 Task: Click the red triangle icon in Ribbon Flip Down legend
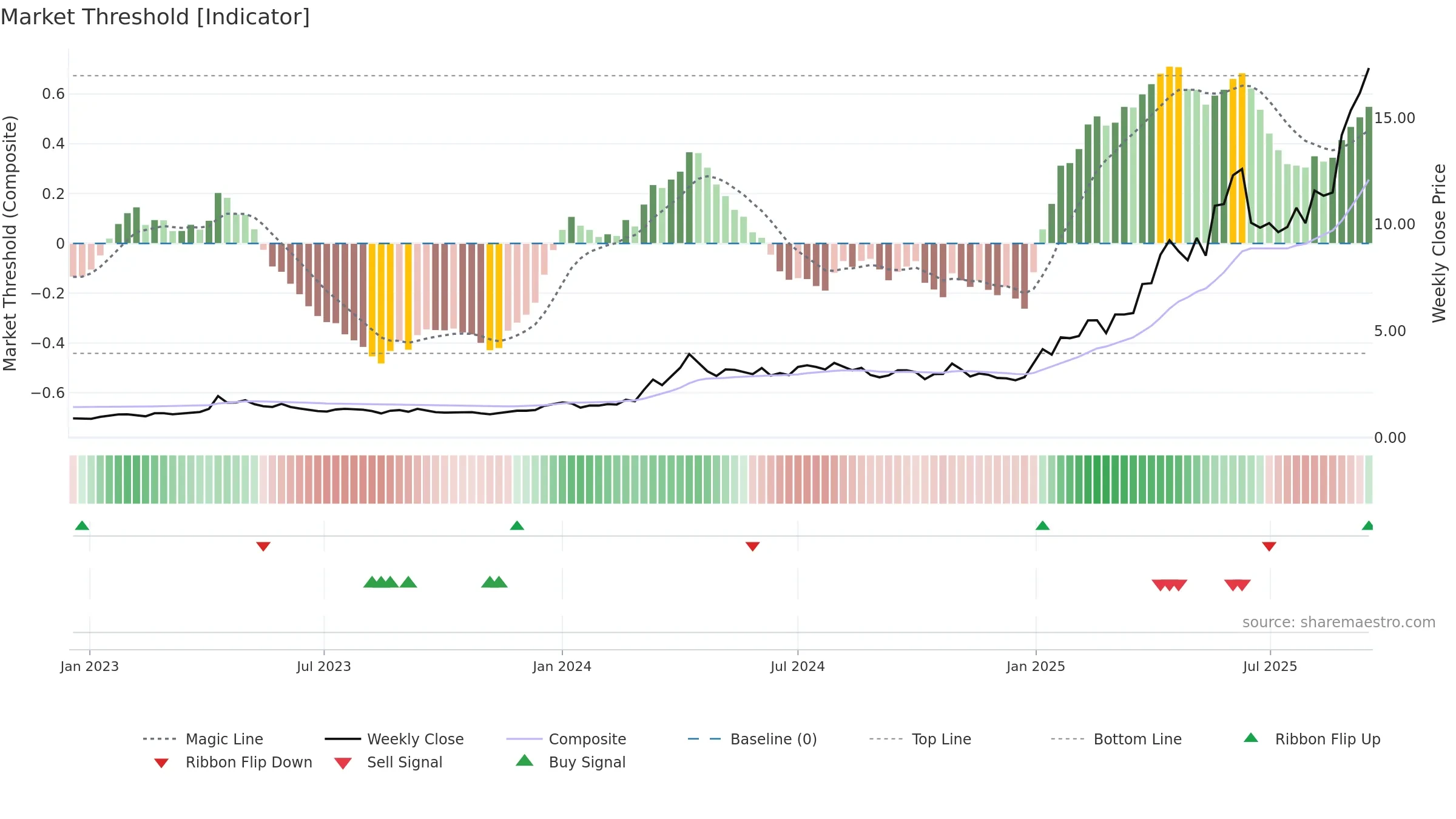coord(161,763)
